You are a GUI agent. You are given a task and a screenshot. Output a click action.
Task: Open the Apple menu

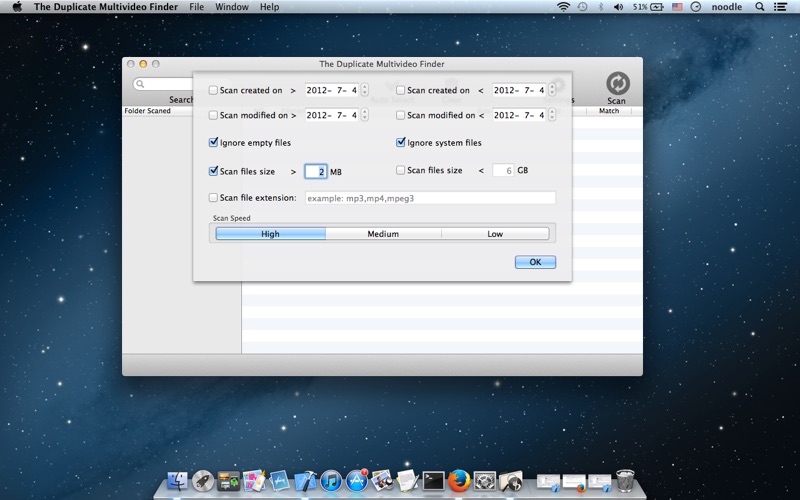17,7
